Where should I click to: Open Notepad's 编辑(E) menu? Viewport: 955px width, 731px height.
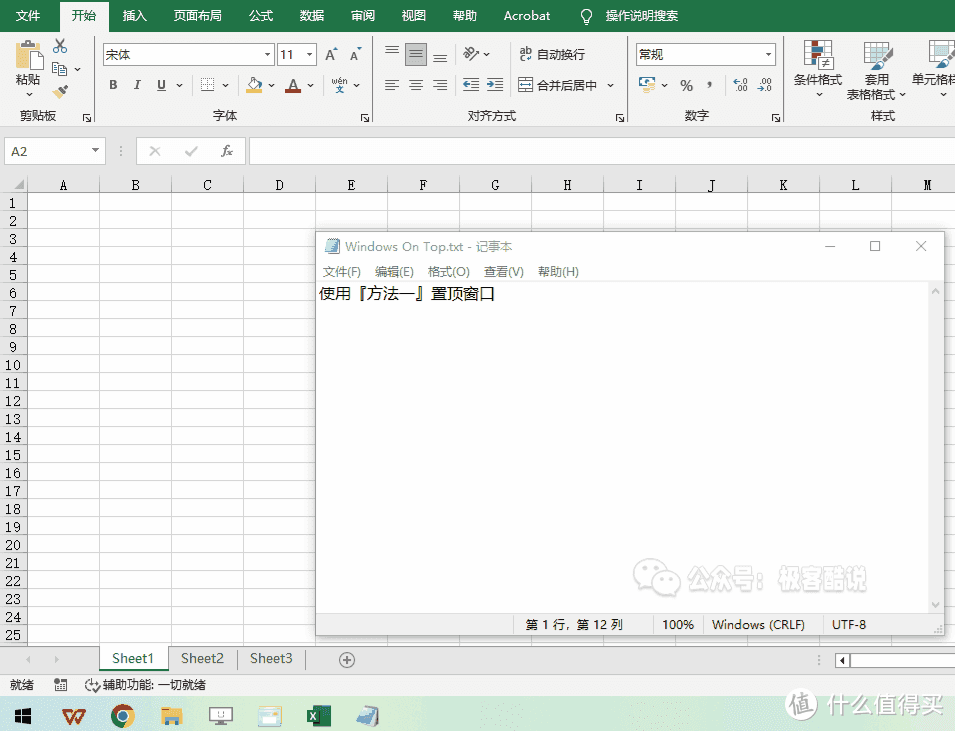point(394,272)
